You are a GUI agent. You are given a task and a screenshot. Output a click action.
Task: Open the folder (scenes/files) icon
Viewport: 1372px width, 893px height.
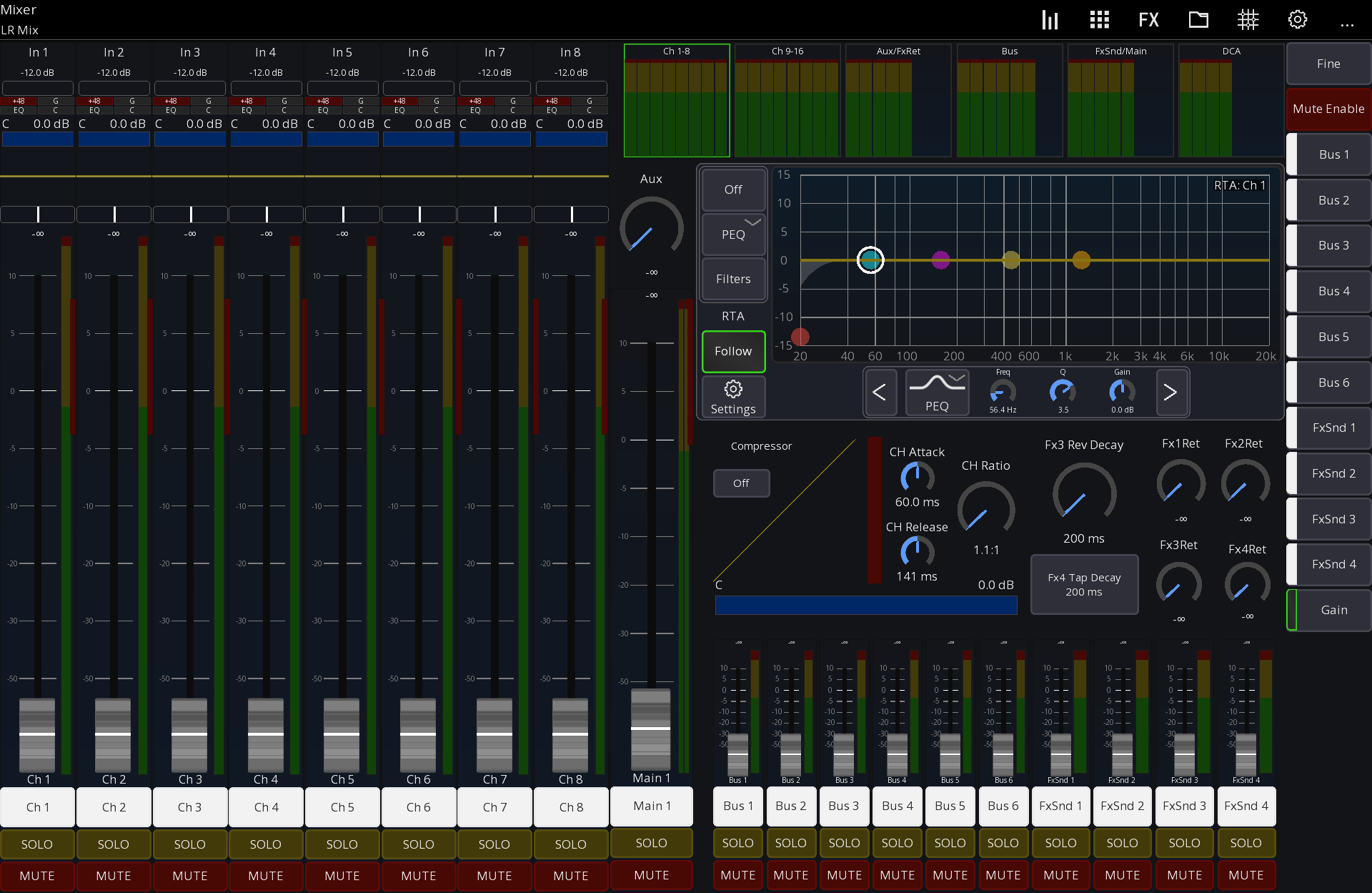click(x=1198, y=19)
